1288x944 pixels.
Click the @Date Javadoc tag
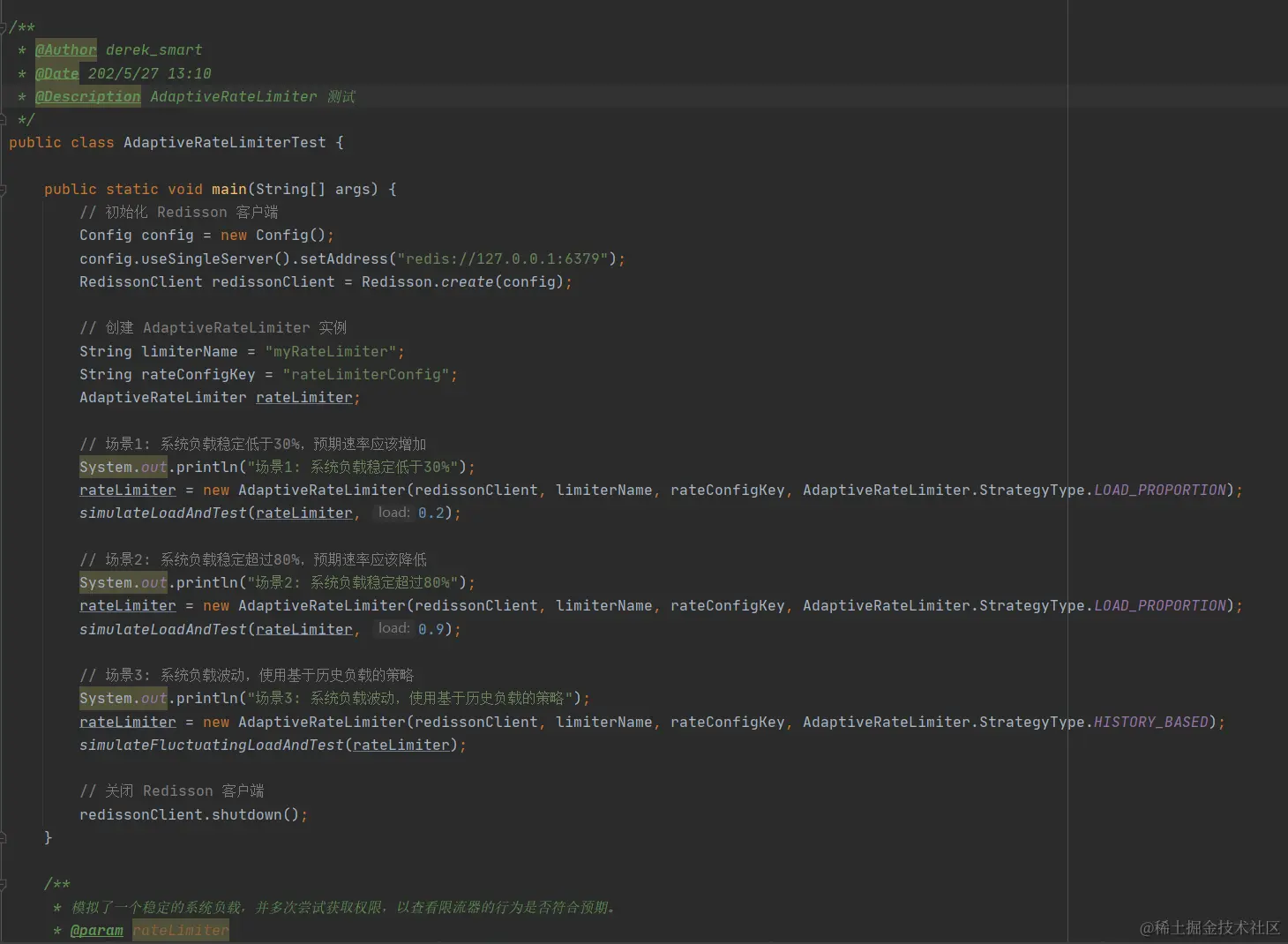tap(57, 73)
